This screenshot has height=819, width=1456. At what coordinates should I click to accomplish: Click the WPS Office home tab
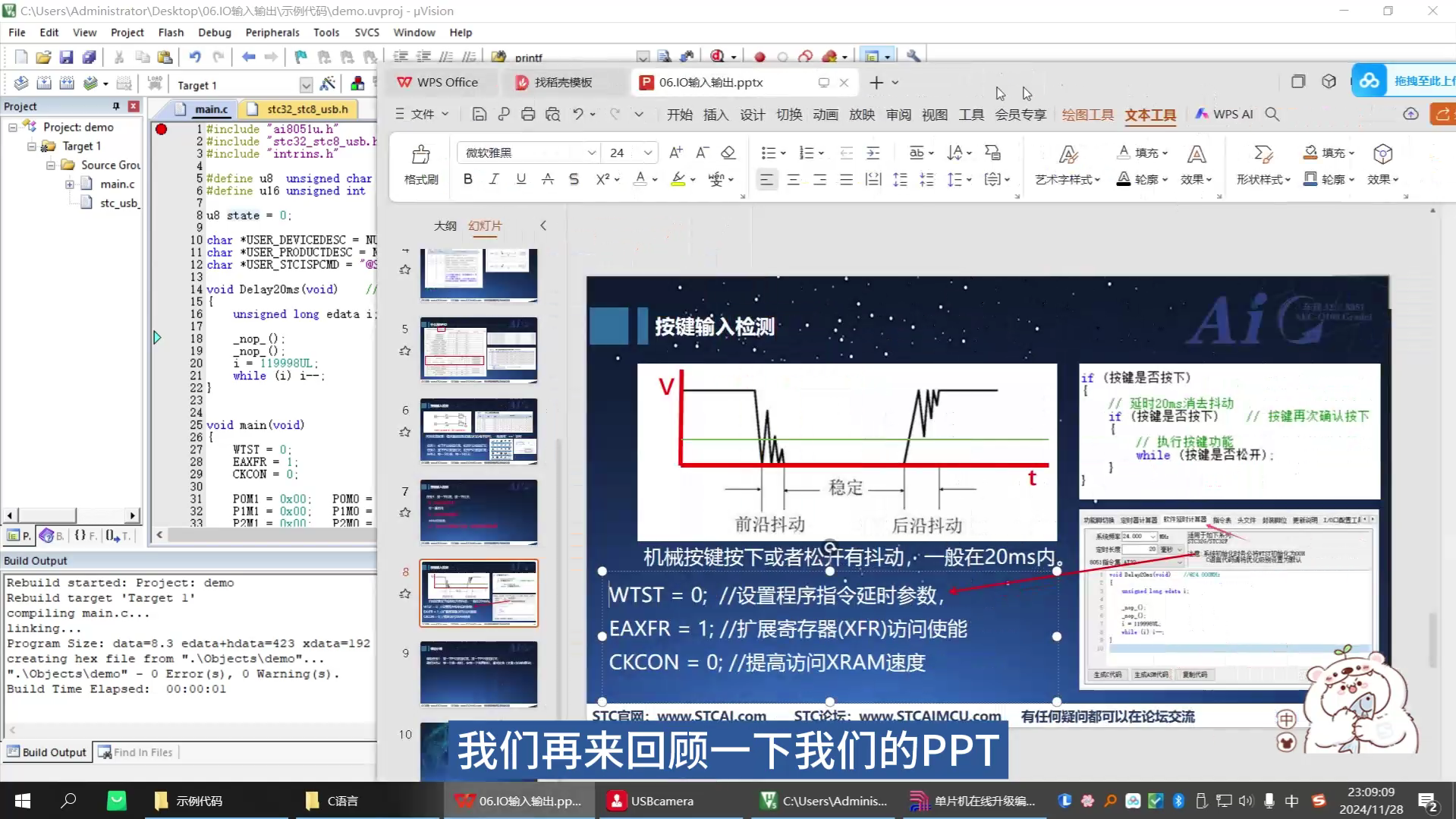coord(438,82)
